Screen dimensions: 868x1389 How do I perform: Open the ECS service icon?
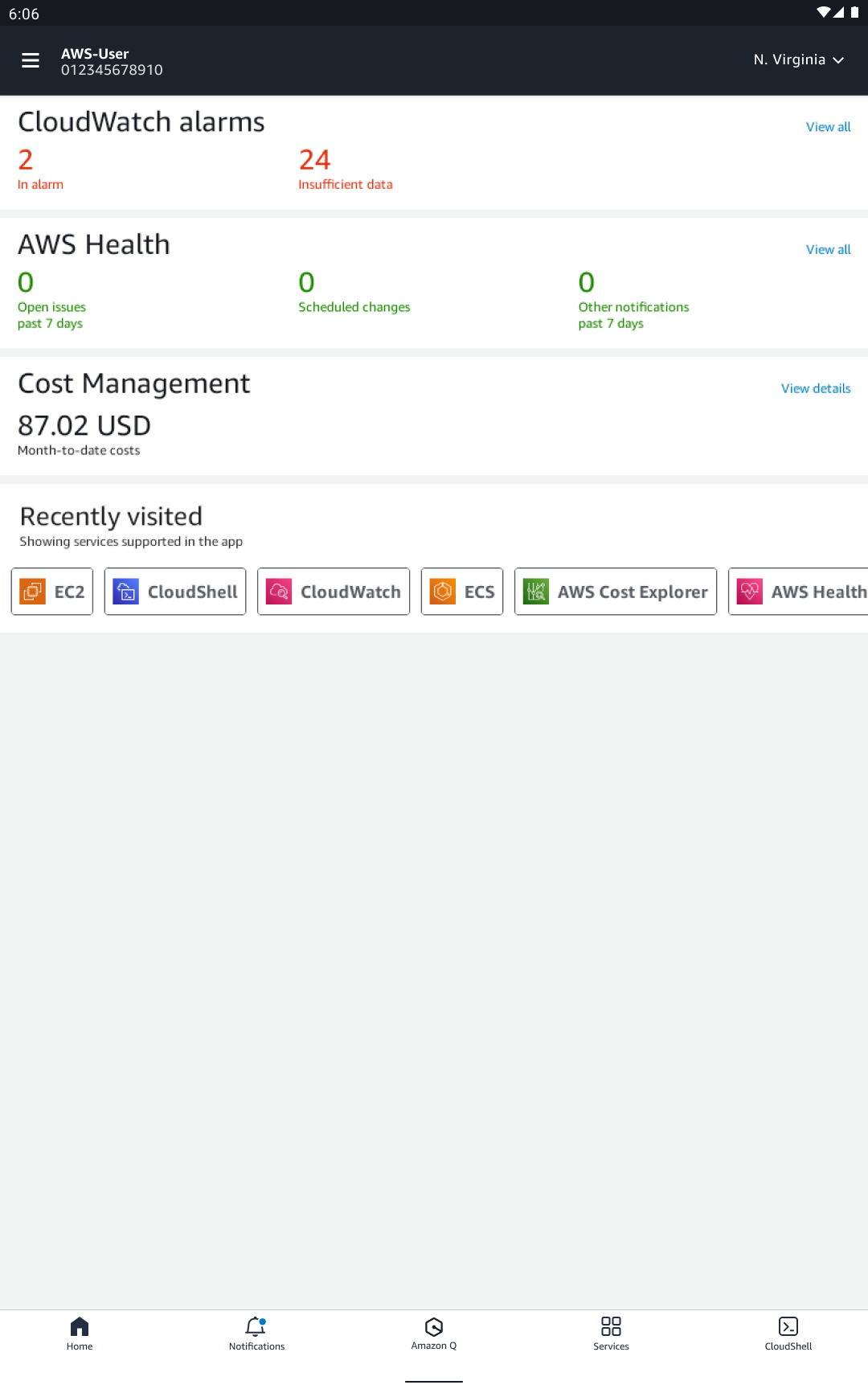click(x=443, y=592)
